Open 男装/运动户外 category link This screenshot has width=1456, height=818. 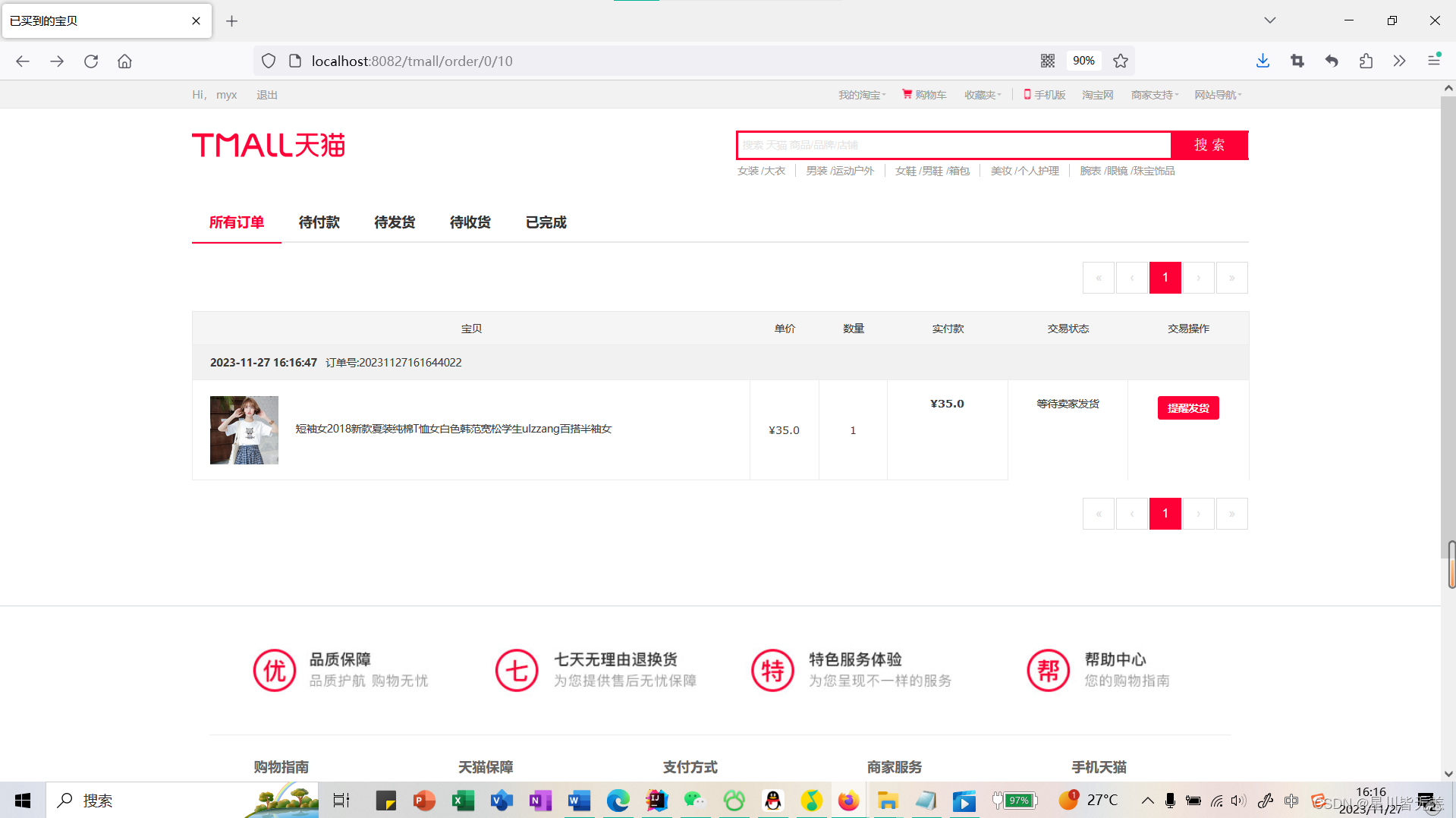click(840, 171)
